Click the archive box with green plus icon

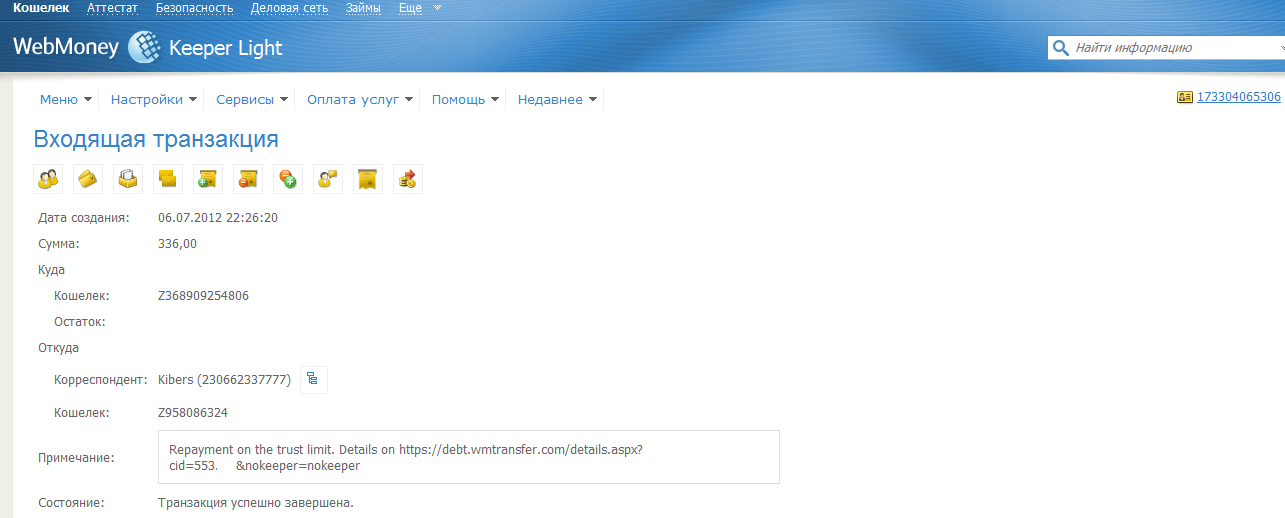pyautogui.click(x=208, y=179)
